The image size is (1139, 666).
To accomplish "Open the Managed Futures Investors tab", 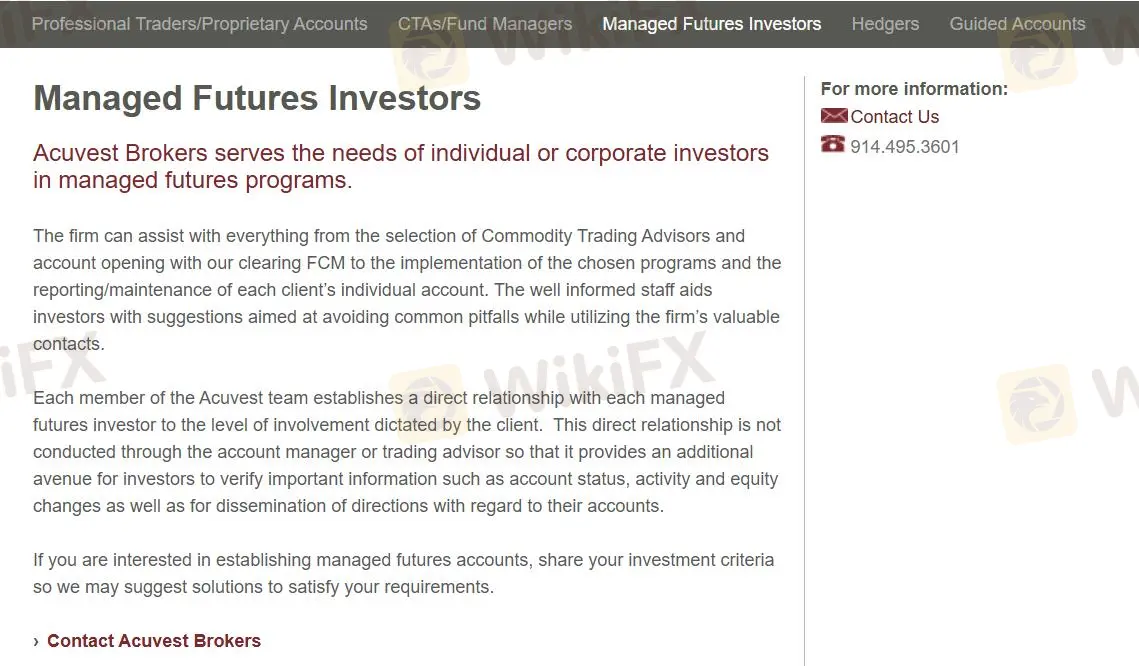I will click(x=711, y=23).
